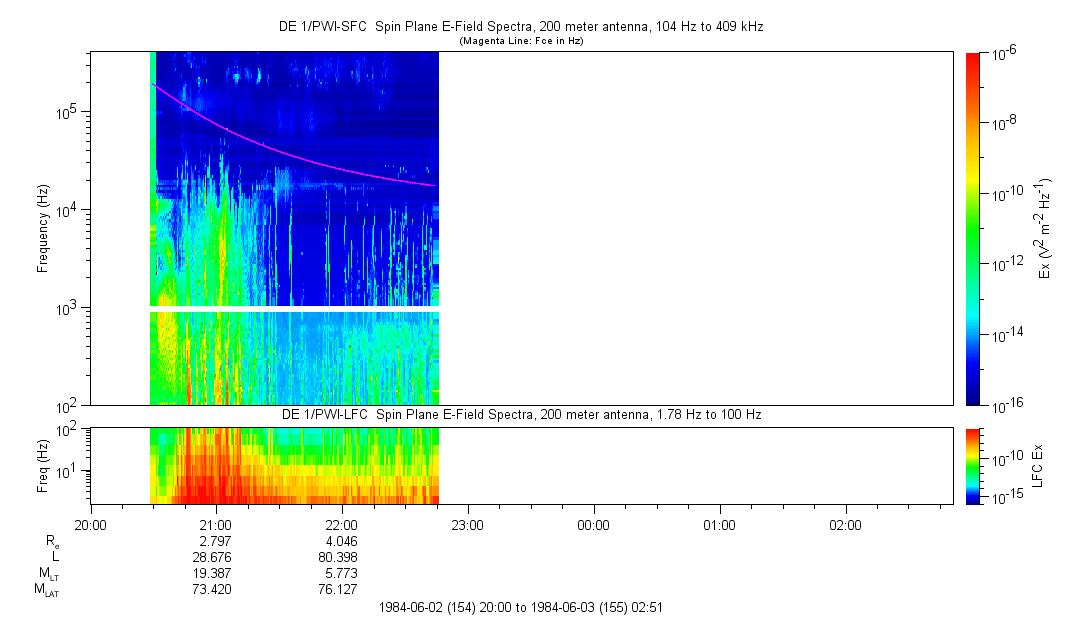Screen dimensions: 1083x620
Task: Click the "Frequency (Hz)" y-axis label
Action: click(43, 229)
